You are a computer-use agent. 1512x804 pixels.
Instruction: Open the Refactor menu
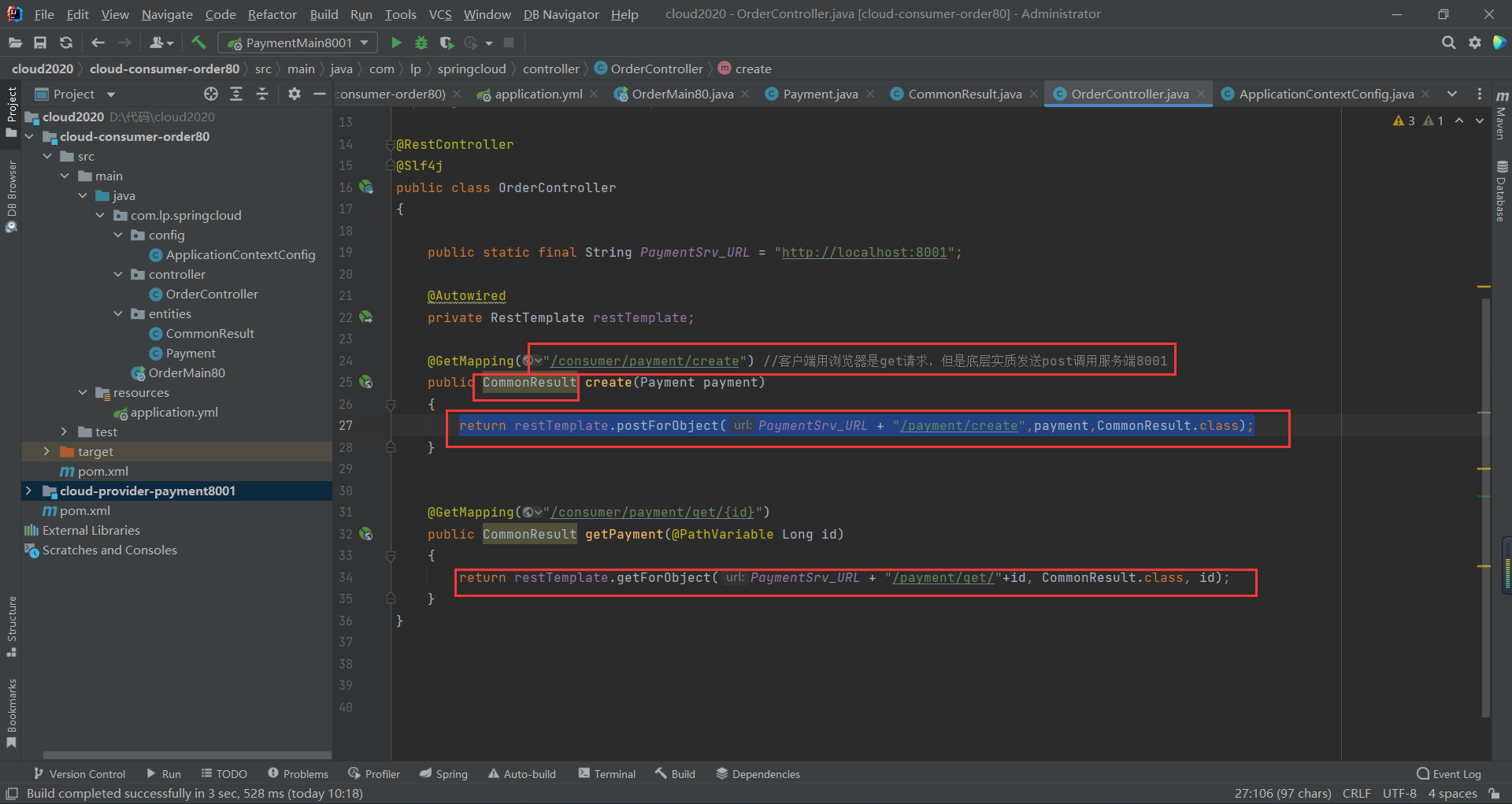pyautogui.click(x=272, y=14)
